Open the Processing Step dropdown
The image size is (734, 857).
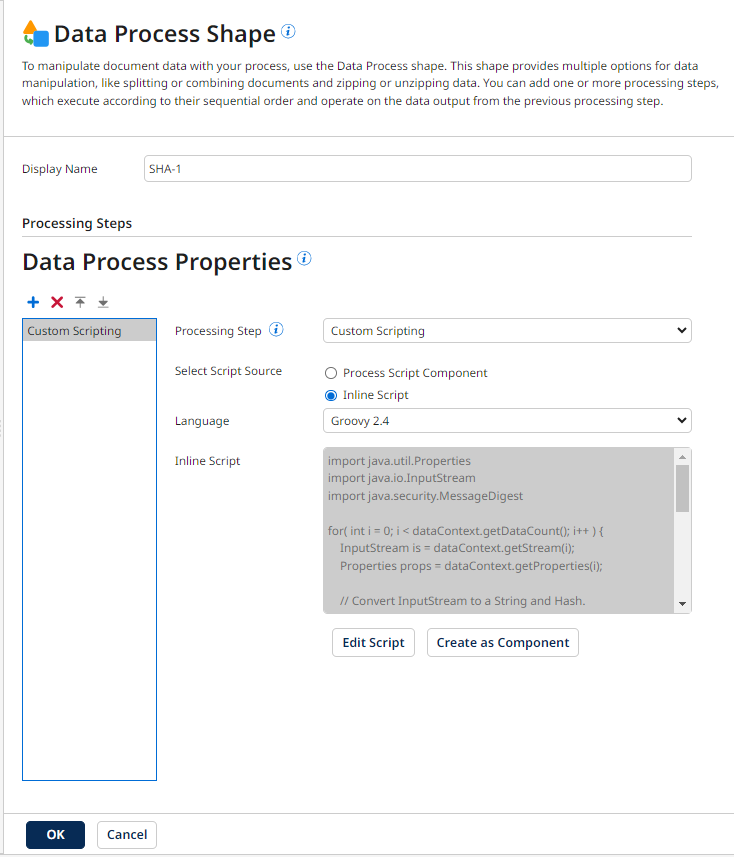[507, 331]
